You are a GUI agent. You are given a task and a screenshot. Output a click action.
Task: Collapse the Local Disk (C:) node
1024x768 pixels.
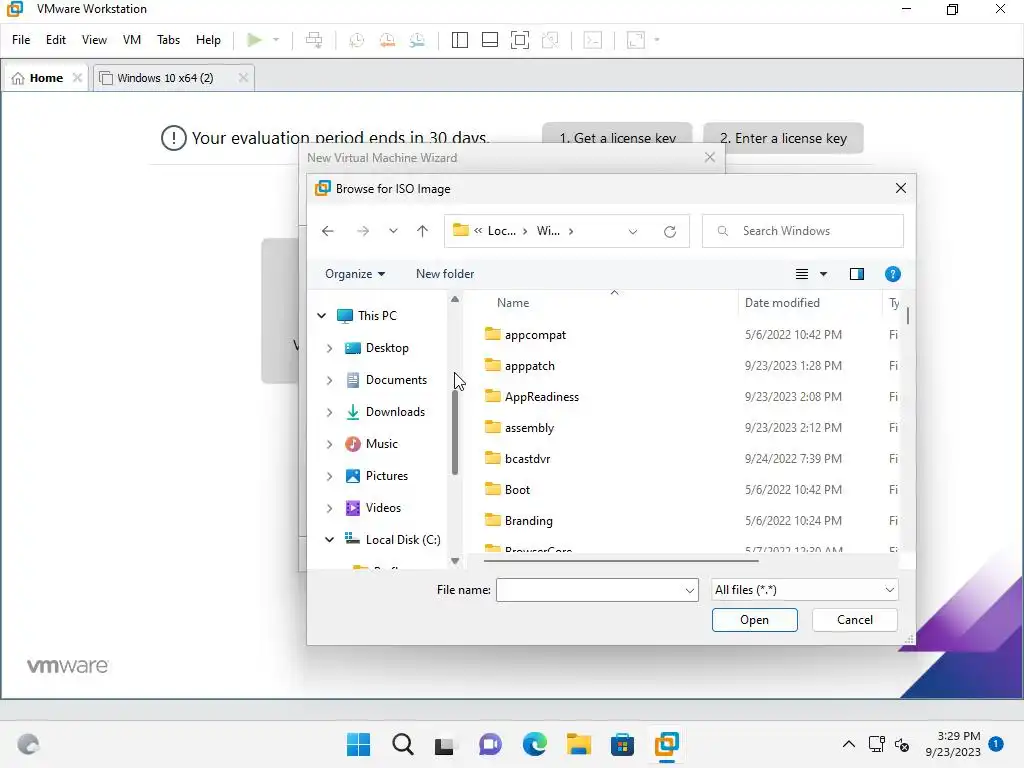pos(329,540)
